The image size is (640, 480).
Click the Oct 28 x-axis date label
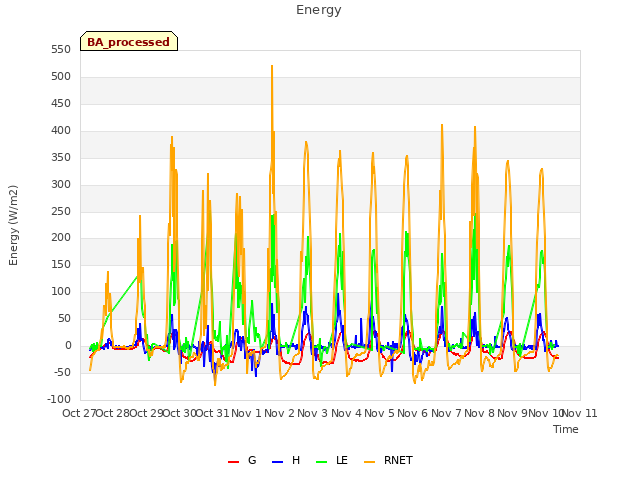(113, 413)
